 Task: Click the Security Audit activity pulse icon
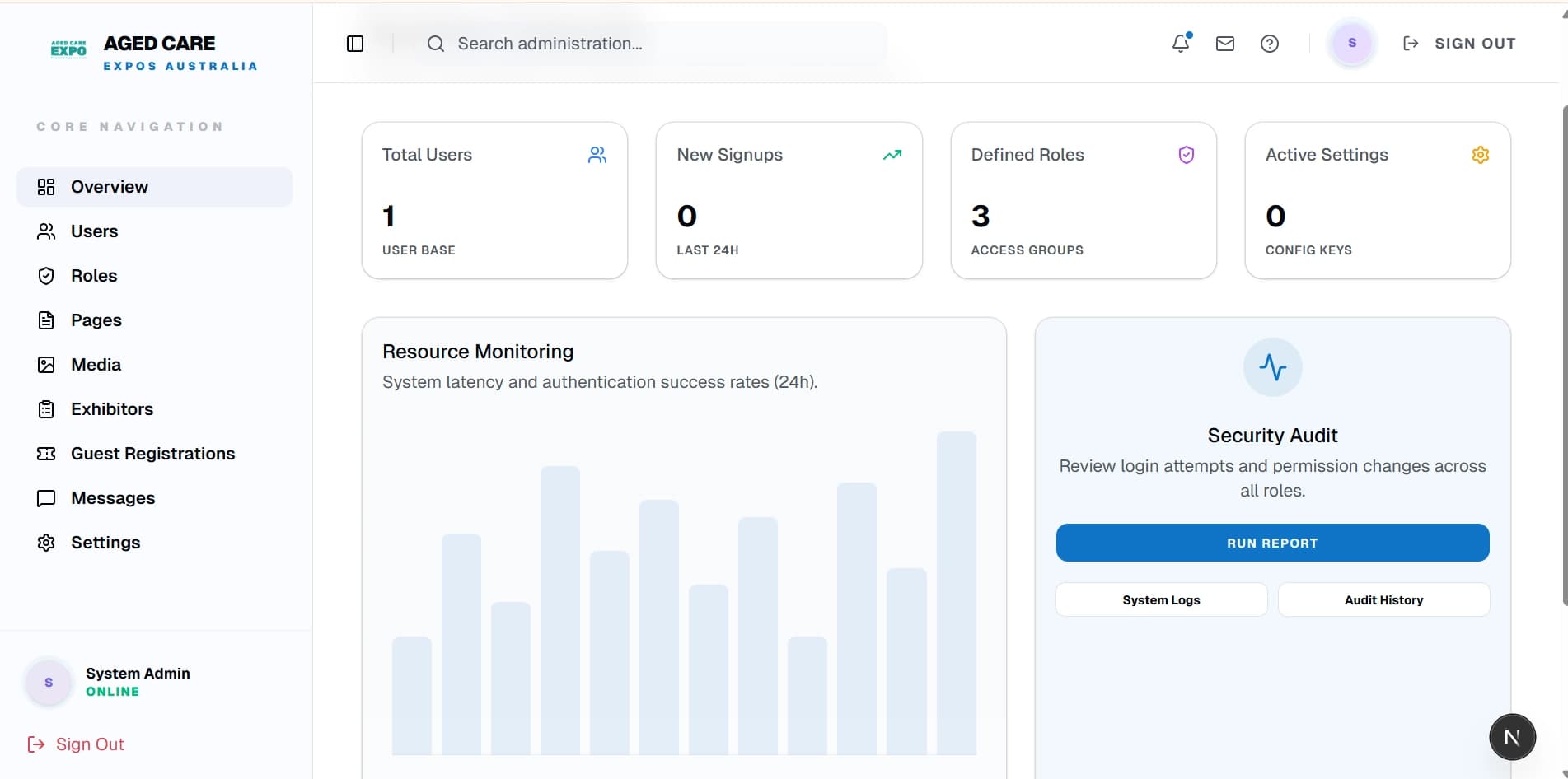(x=1273, y=367)
